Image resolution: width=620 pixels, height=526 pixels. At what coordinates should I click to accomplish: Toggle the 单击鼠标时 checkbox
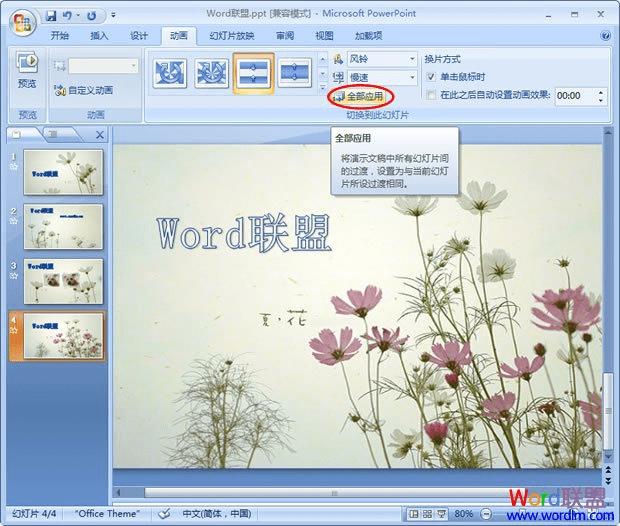pyautogui.click(x=431, y=77)
